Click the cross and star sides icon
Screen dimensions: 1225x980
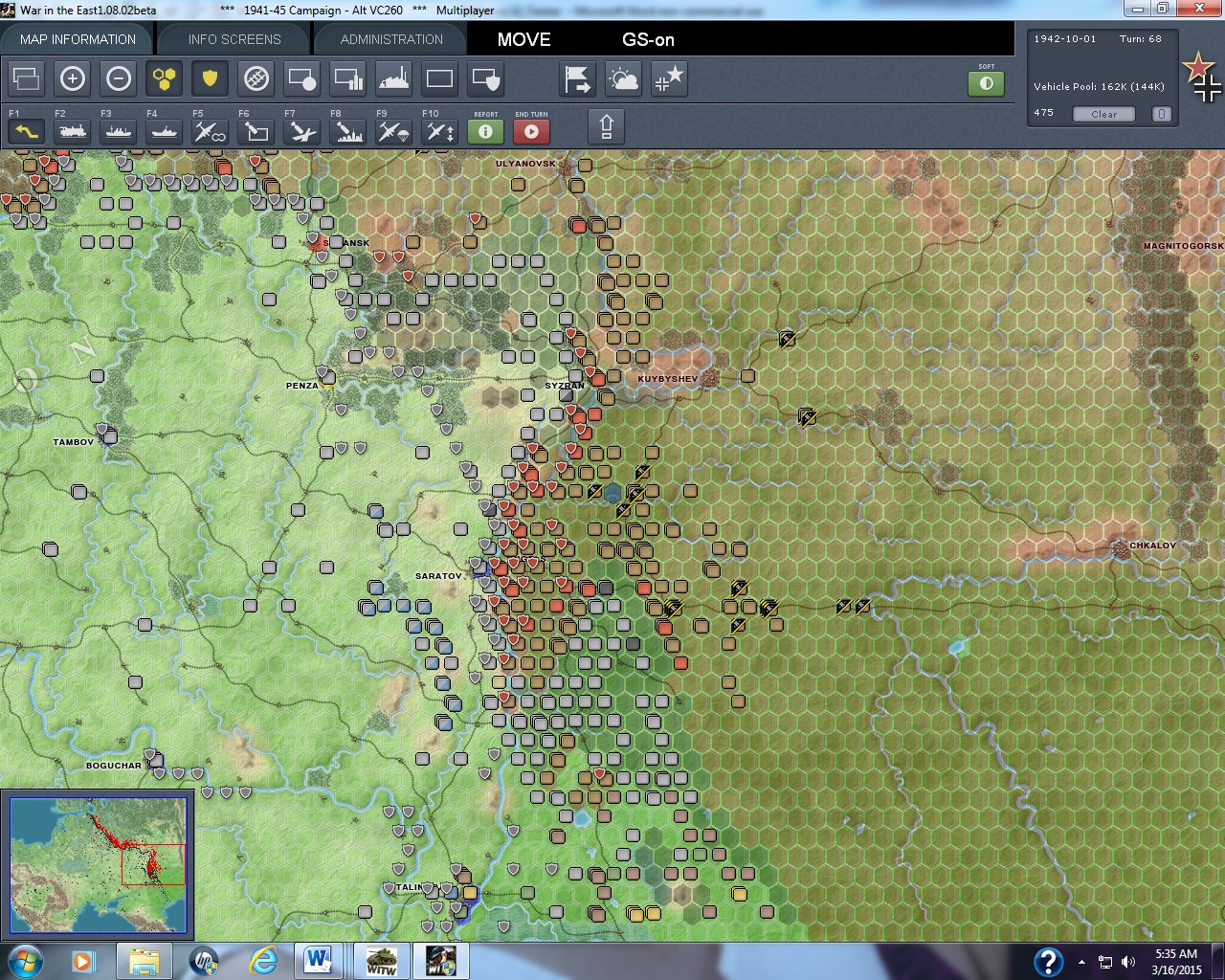point(670,78)
